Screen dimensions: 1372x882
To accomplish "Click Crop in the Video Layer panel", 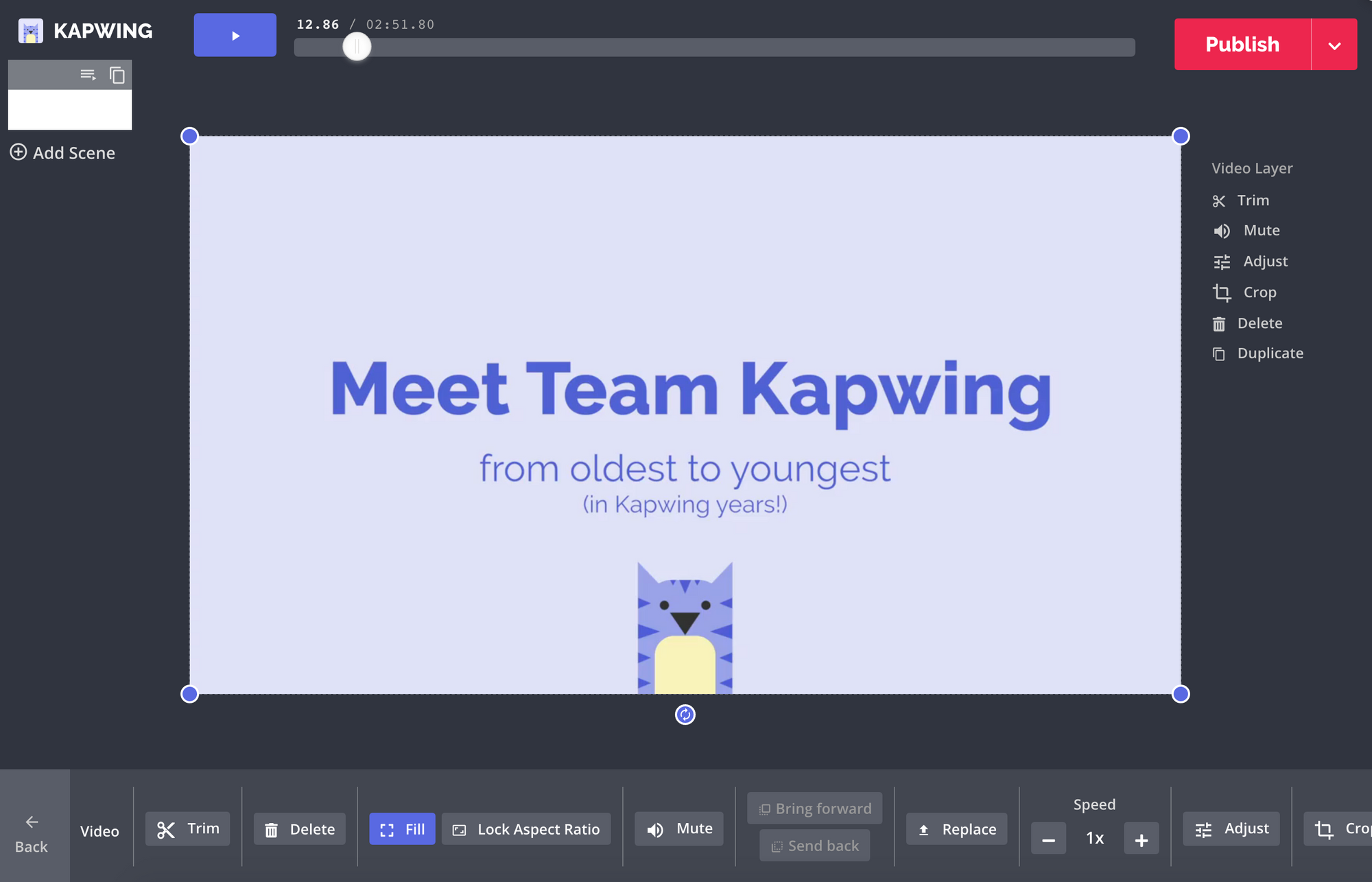I will point(1246,292).
